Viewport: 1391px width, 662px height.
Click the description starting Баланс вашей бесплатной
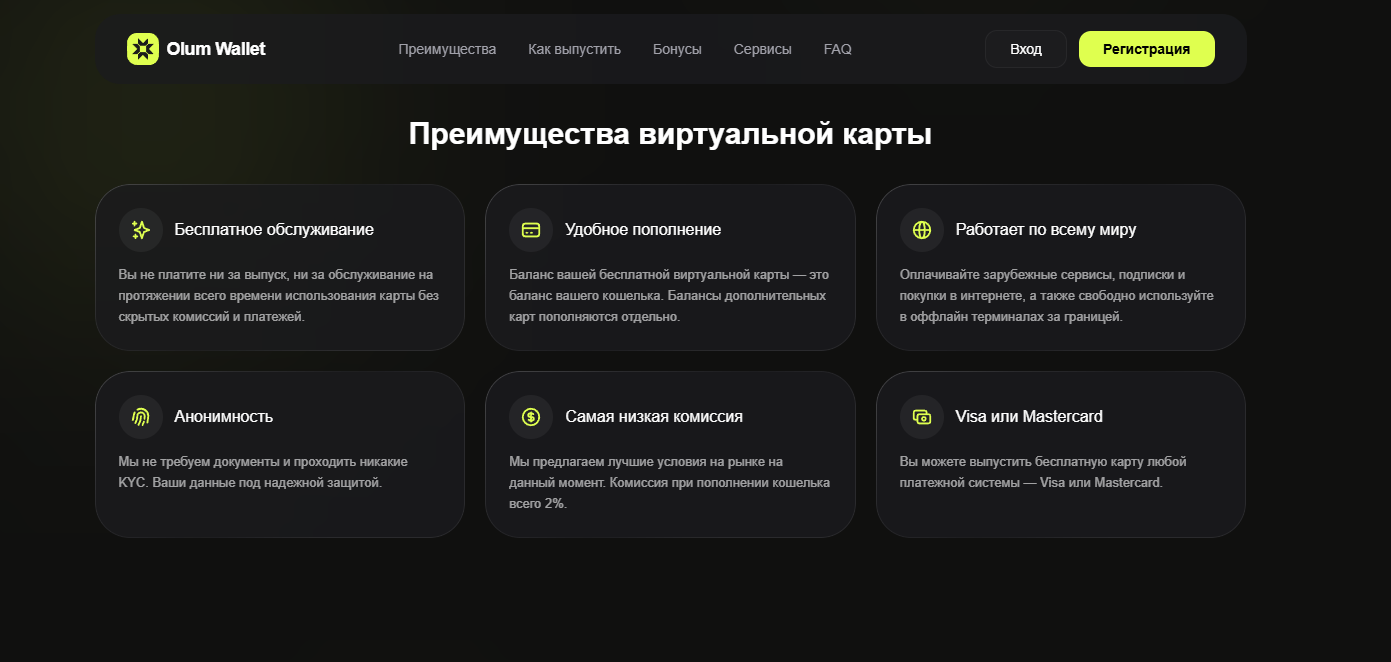669,295
